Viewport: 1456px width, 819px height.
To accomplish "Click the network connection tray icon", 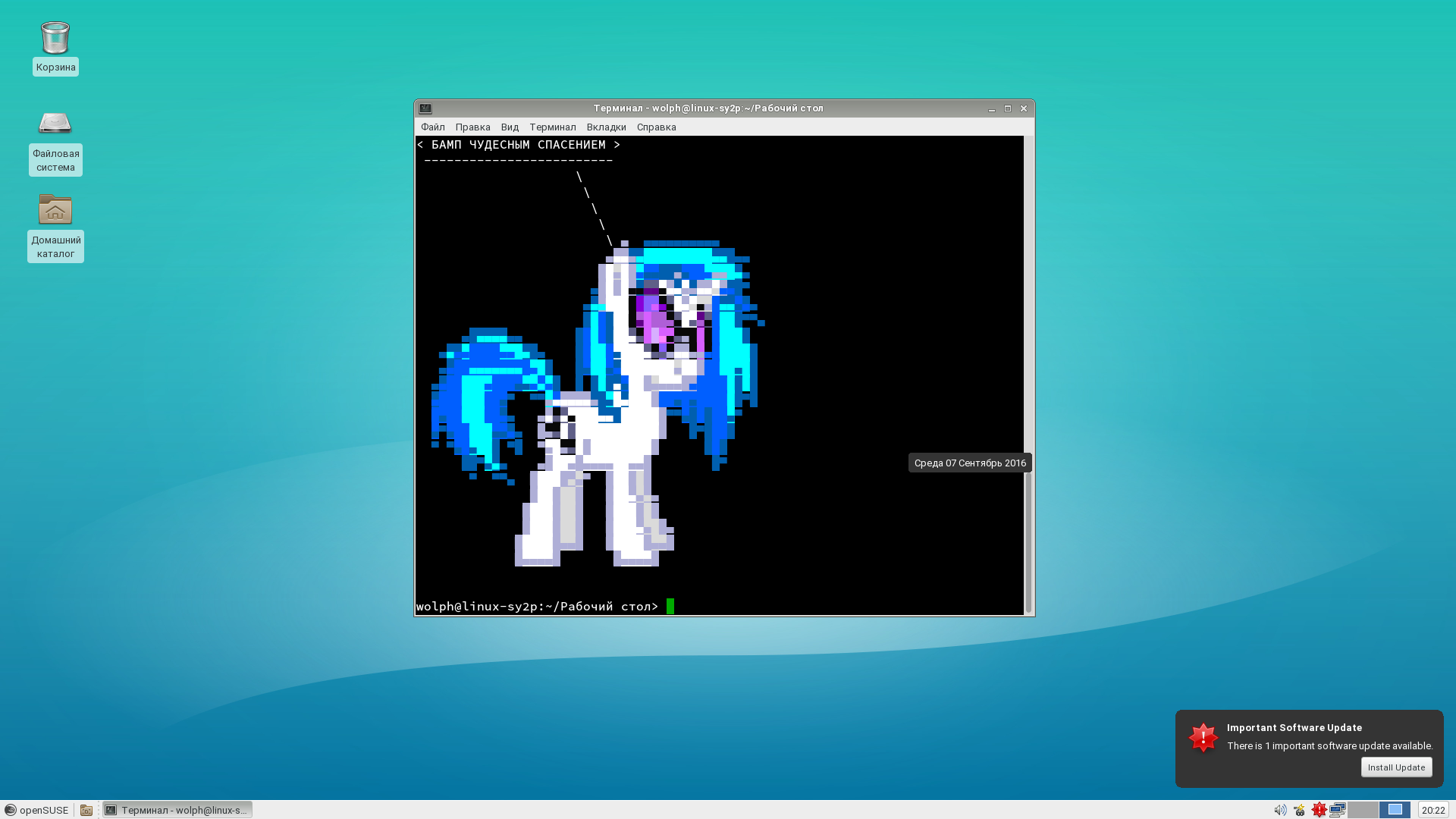I will (1338, 810).
